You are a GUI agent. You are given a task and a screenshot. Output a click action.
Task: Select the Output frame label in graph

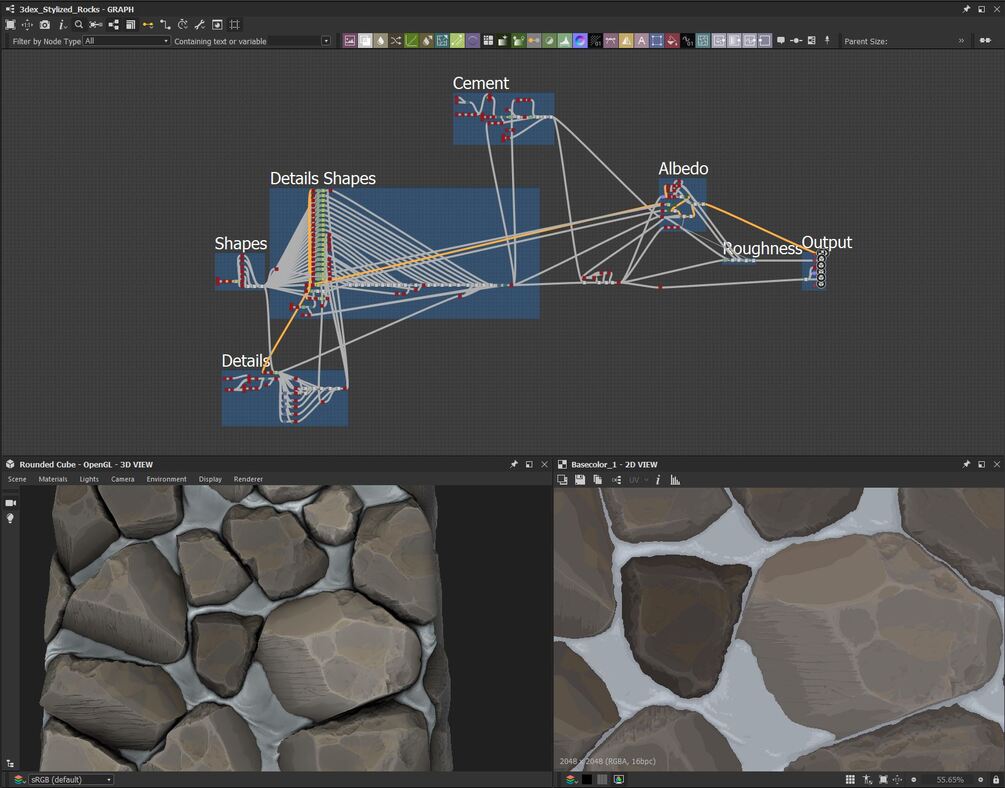[x=826, y=243]
